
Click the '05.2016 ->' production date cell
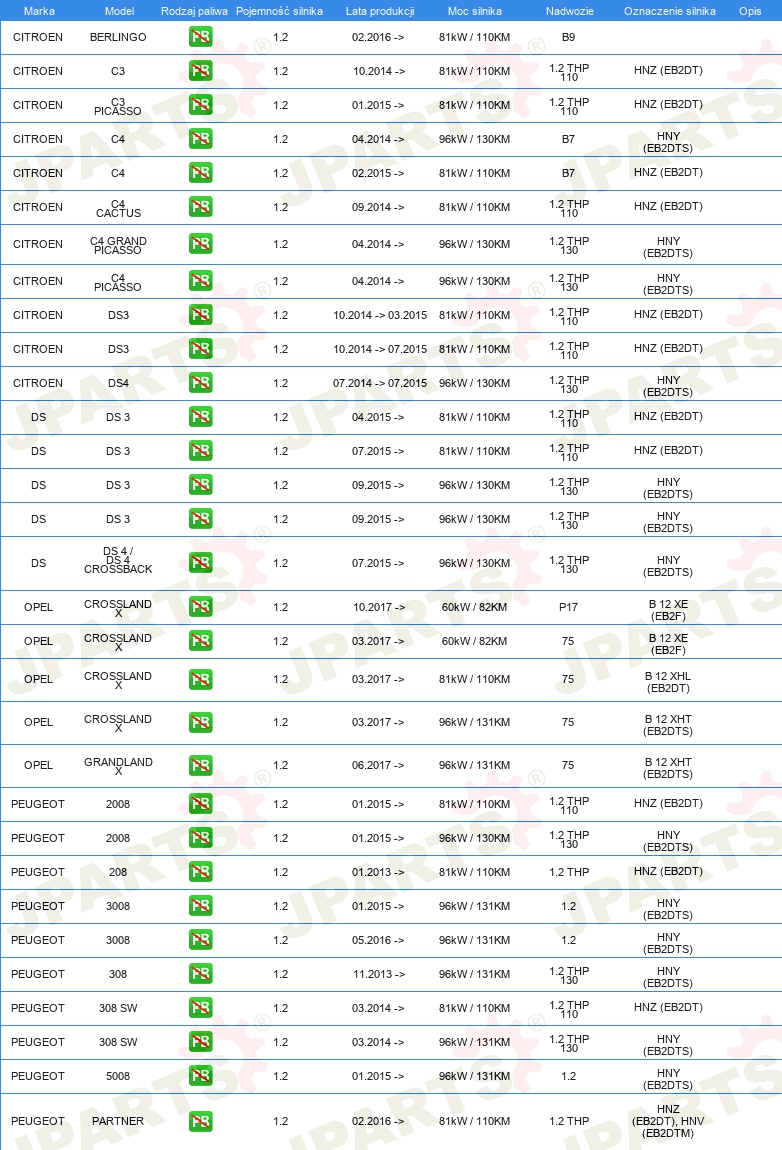click(x=378, y=940)
